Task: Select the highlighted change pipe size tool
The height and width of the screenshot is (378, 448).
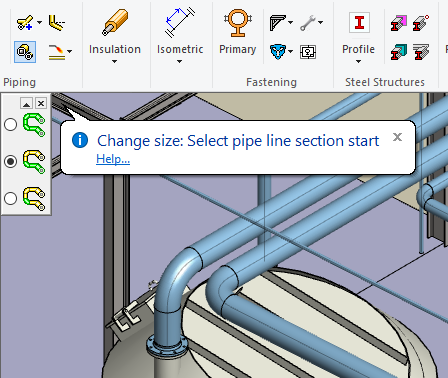Action: click(x=25, y=52)
